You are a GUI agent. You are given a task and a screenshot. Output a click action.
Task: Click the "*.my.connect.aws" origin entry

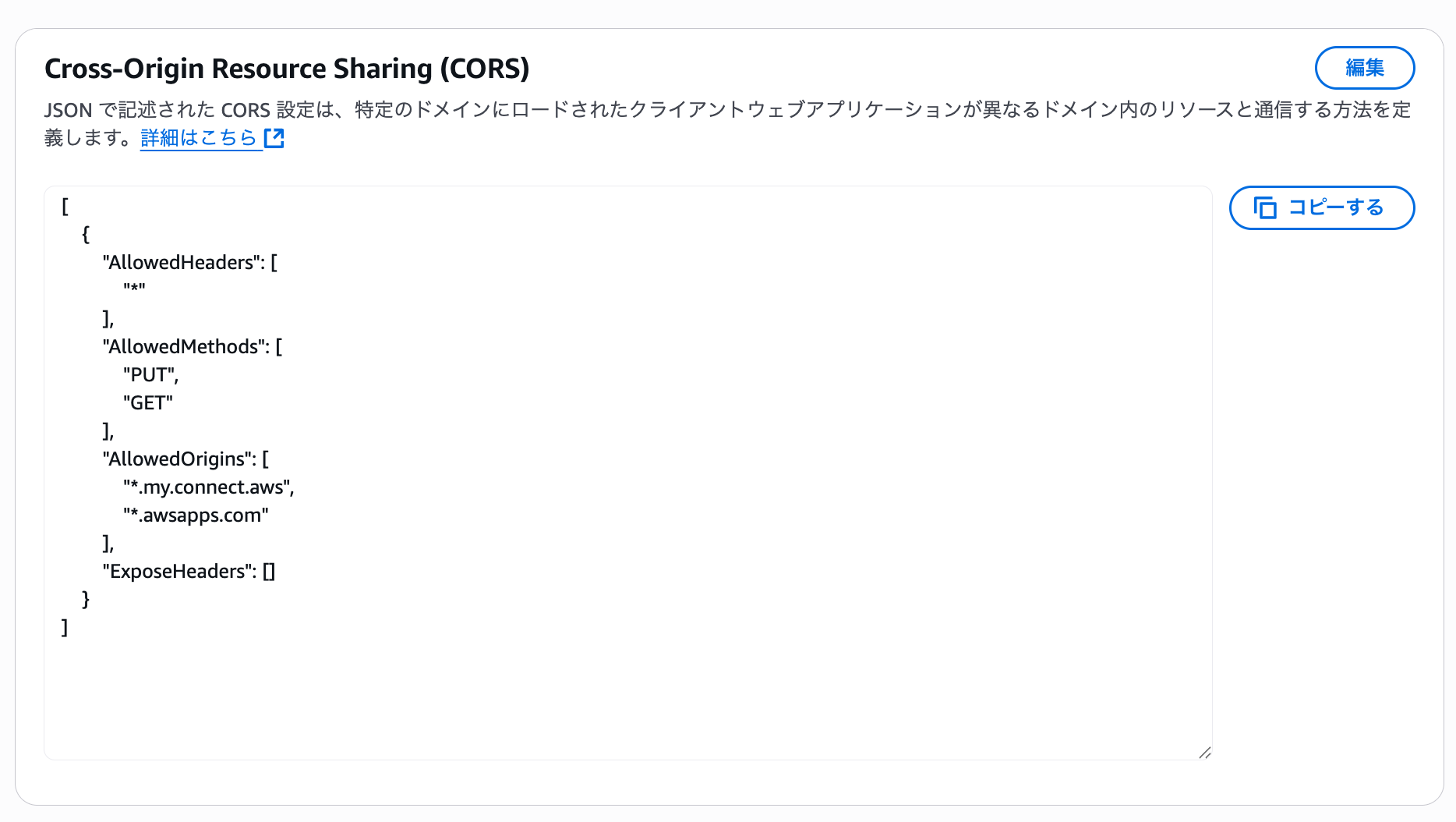click(x=207, y=487)
